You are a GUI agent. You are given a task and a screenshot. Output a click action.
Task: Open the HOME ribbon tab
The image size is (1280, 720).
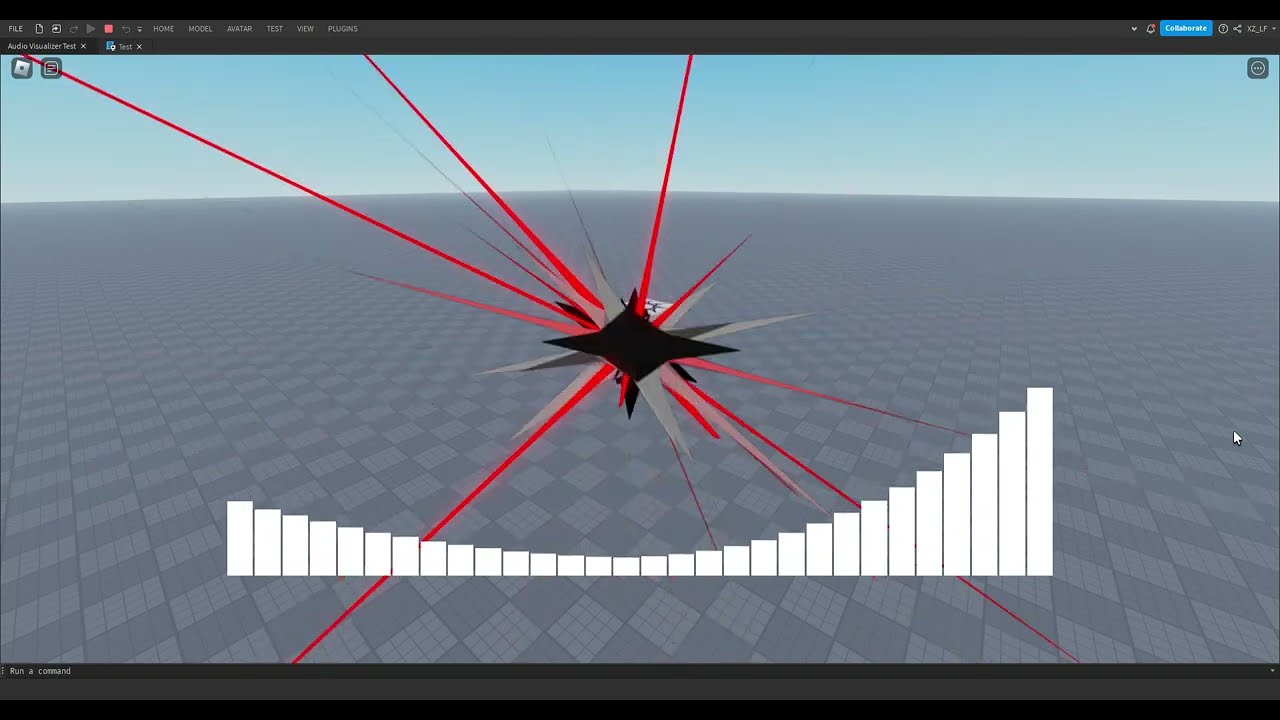coord(163,29)
